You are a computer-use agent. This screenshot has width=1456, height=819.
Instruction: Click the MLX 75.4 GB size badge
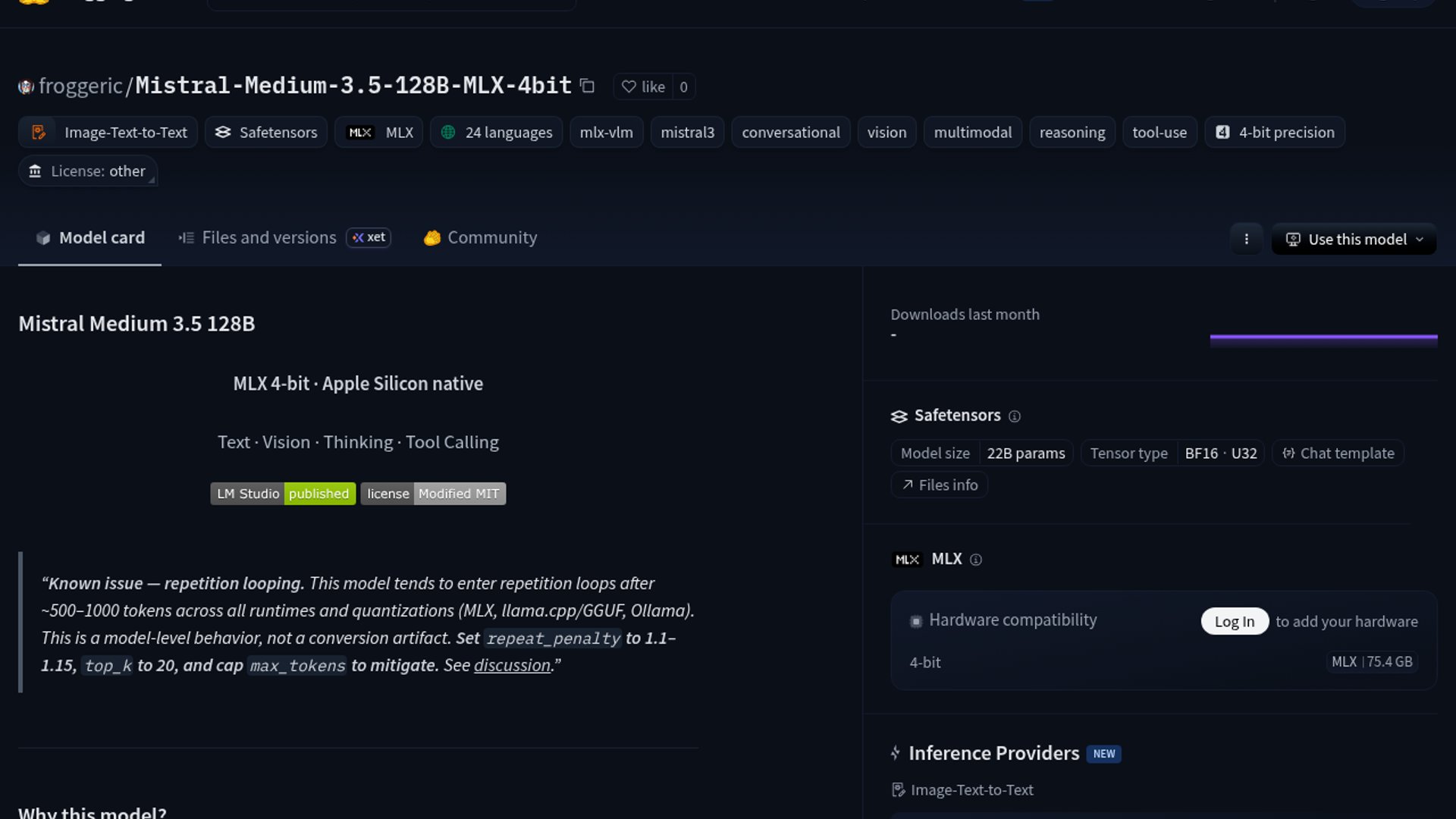[1372, 662]
